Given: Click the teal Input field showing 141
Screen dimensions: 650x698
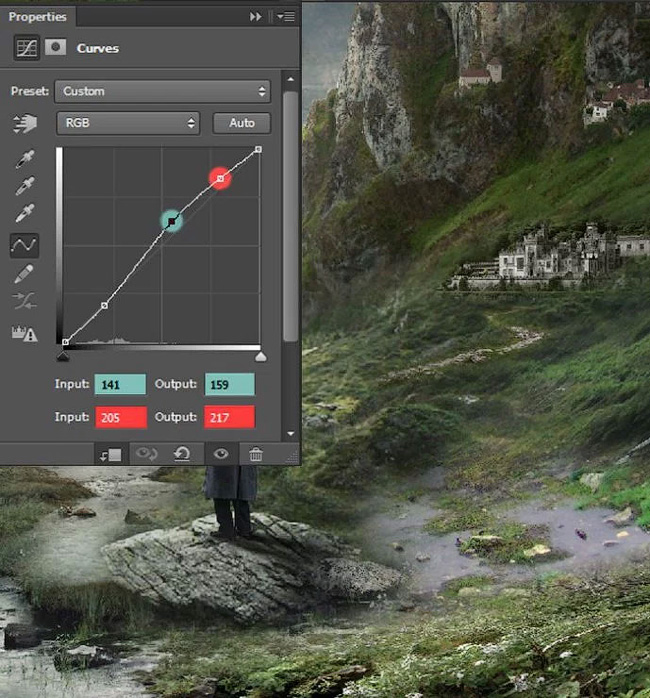Looking at the screenshot, I should pos(120,384).
